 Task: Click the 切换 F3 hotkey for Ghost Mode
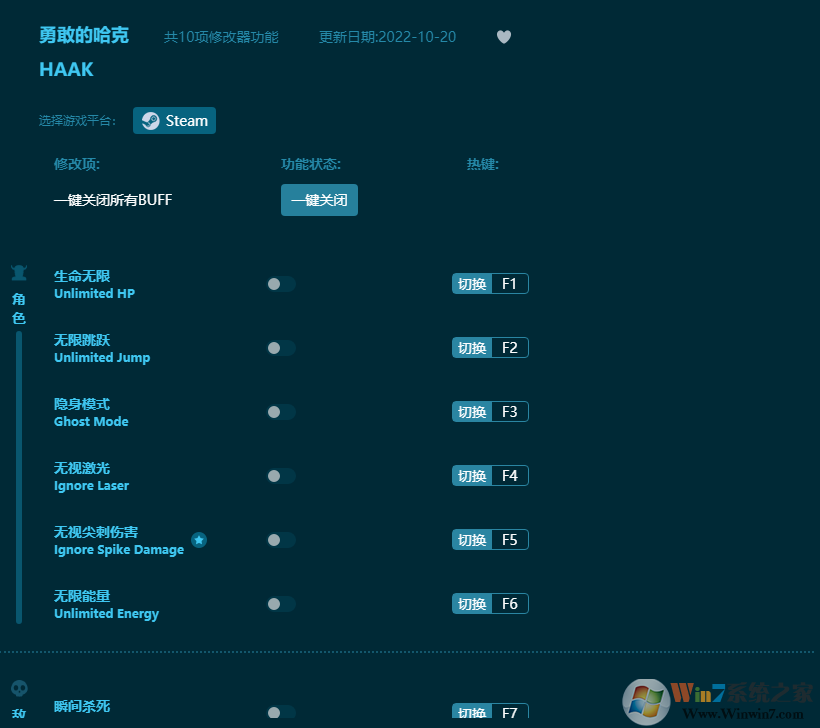tap(490, 411)
